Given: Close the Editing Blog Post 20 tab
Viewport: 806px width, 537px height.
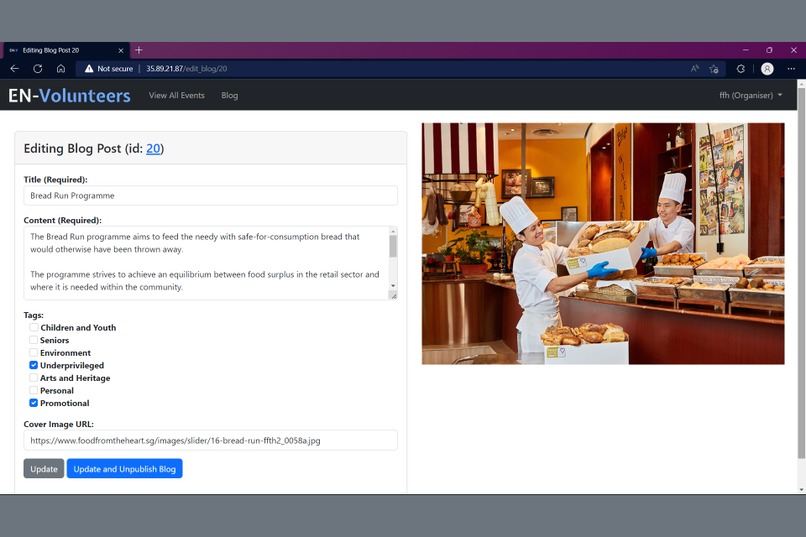Looking at the screenshot, I should coord(121,50).
